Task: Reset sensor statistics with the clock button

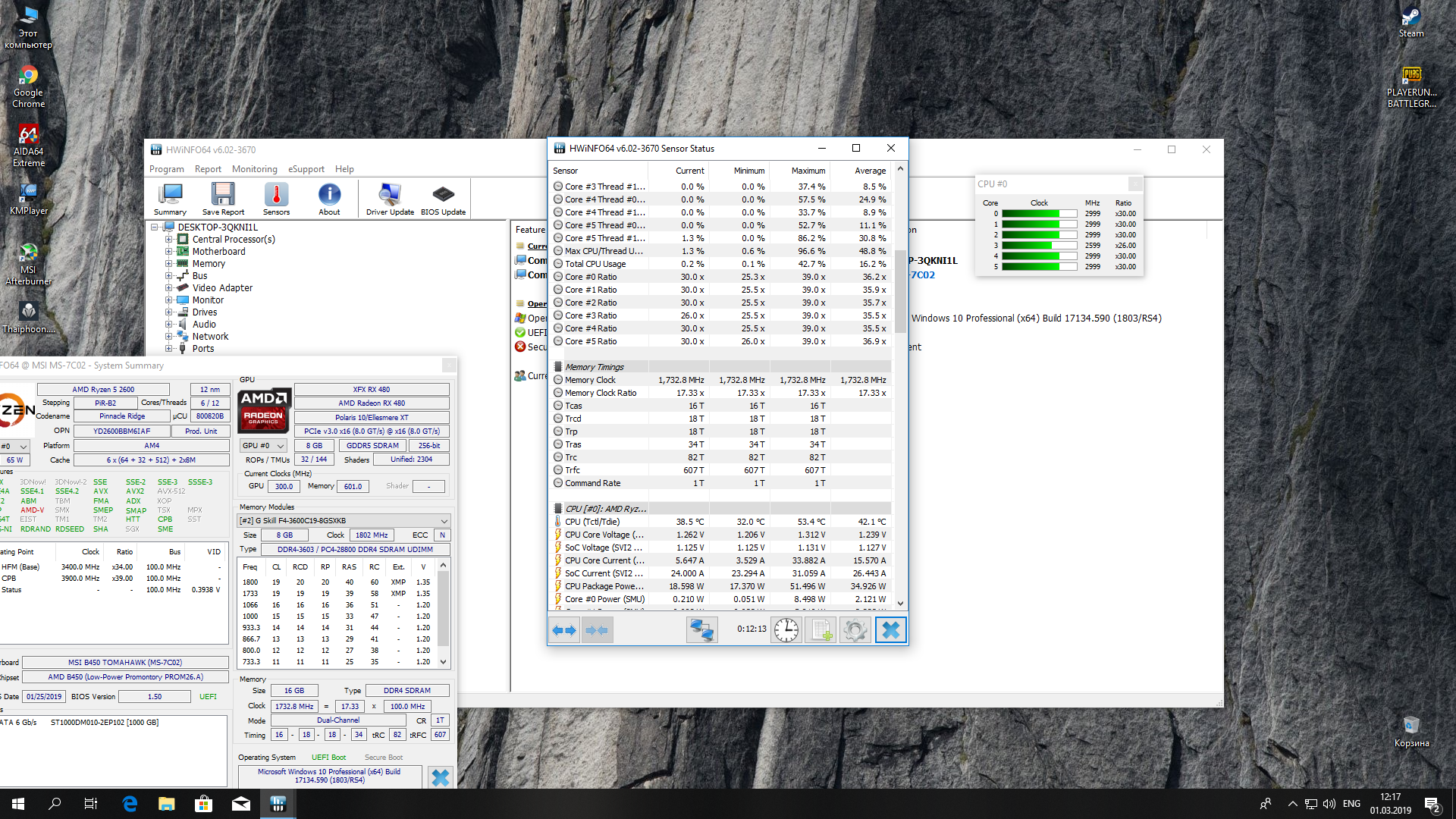Action: click(x=786, y=630)
